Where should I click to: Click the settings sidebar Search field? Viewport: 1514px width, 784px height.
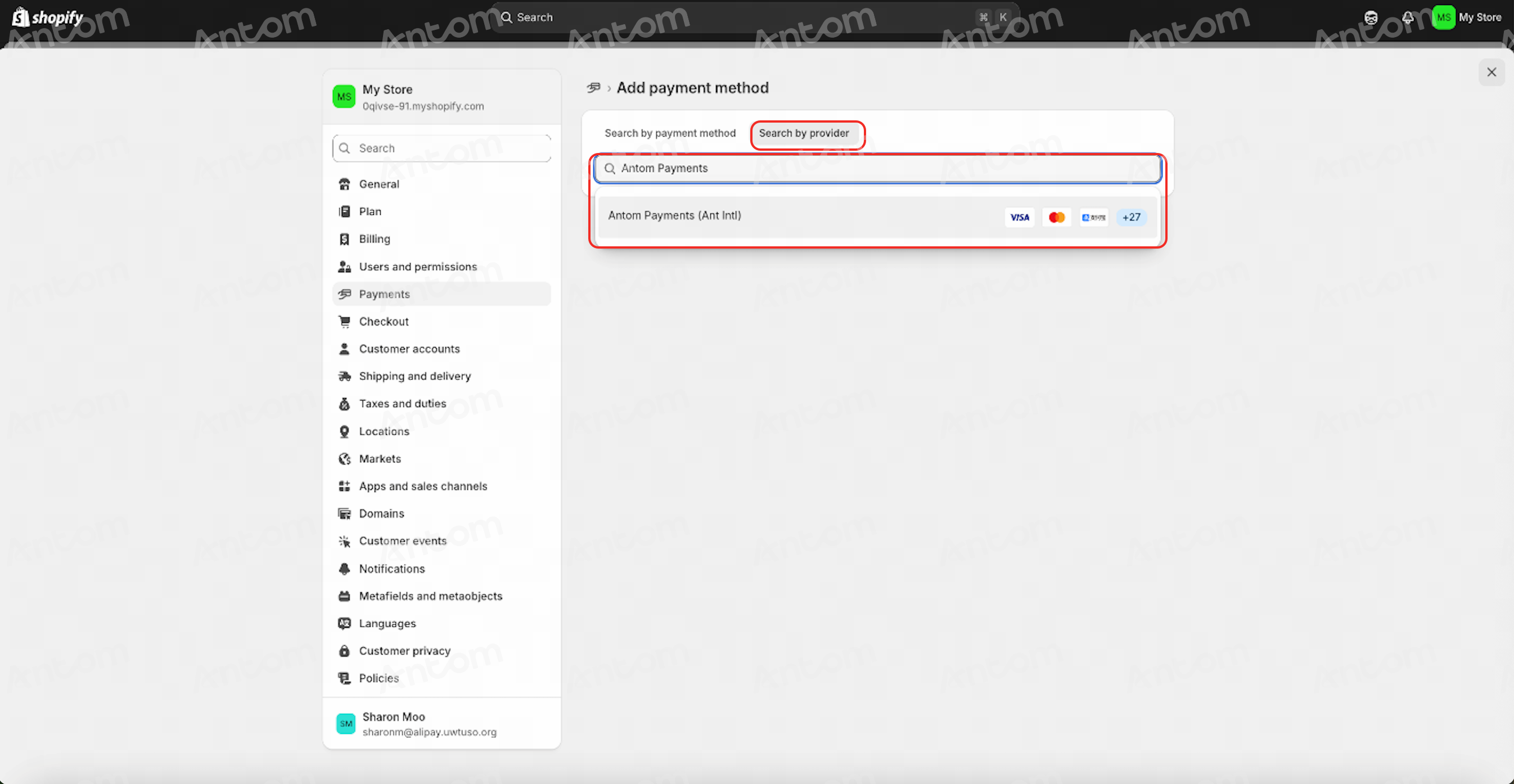[x=441, y=148]
